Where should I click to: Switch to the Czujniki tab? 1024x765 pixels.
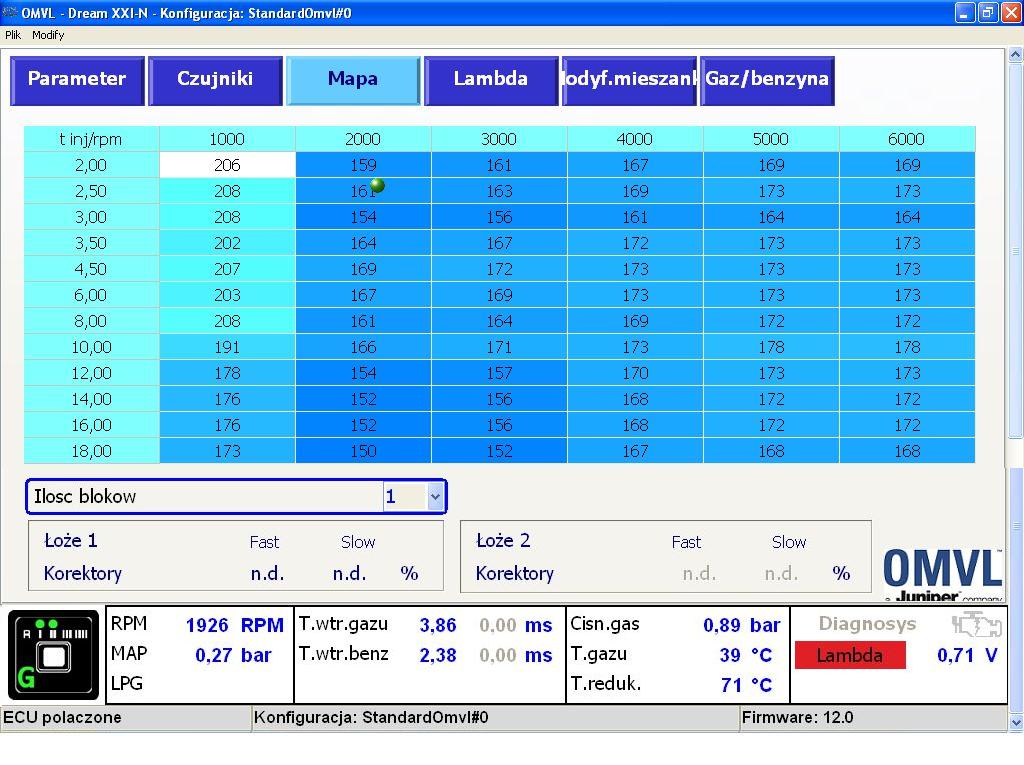pos(215,80)
